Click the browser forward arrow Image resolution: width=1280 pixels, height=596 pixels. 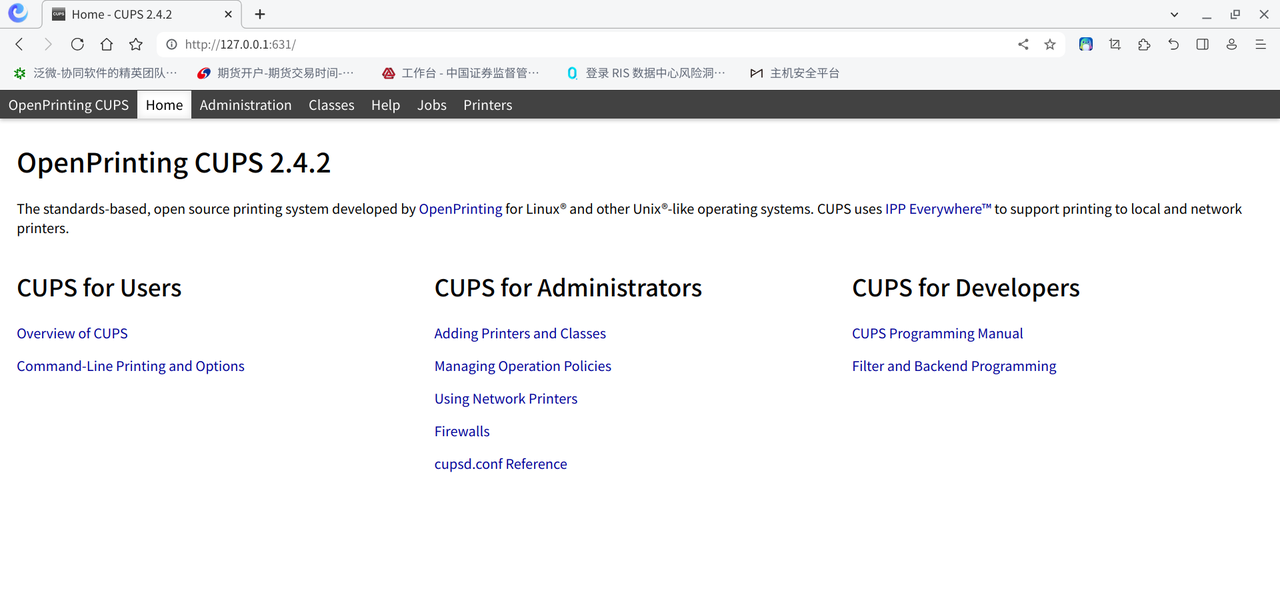(x=48, y=44)
